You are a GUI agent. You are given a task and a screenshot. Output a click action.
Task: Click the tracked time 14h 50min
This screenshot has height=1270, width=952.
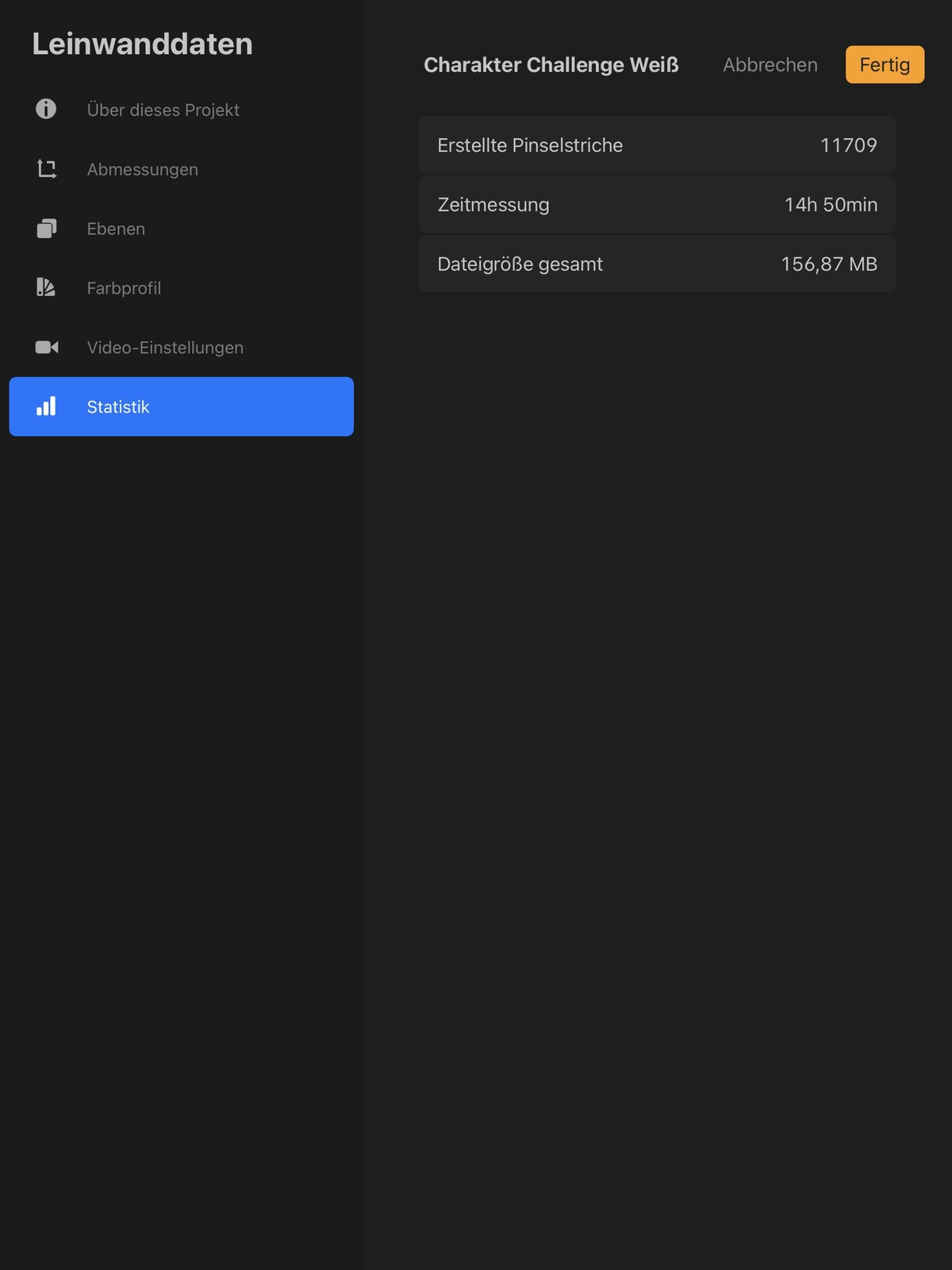click(831, 205)
